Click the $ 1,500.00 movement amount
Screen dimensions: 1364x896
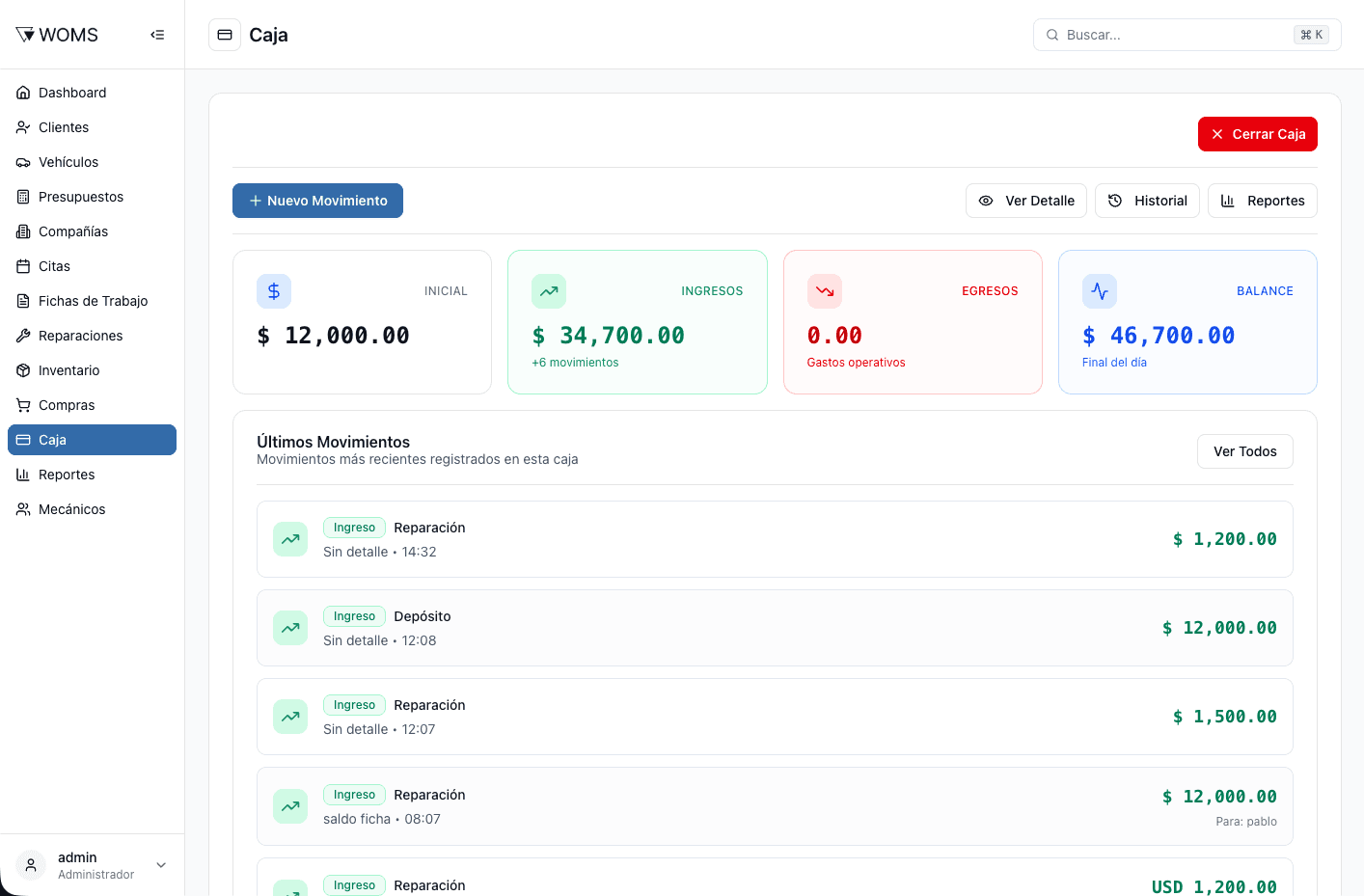pyautogui.click(x=1224, y=717)
